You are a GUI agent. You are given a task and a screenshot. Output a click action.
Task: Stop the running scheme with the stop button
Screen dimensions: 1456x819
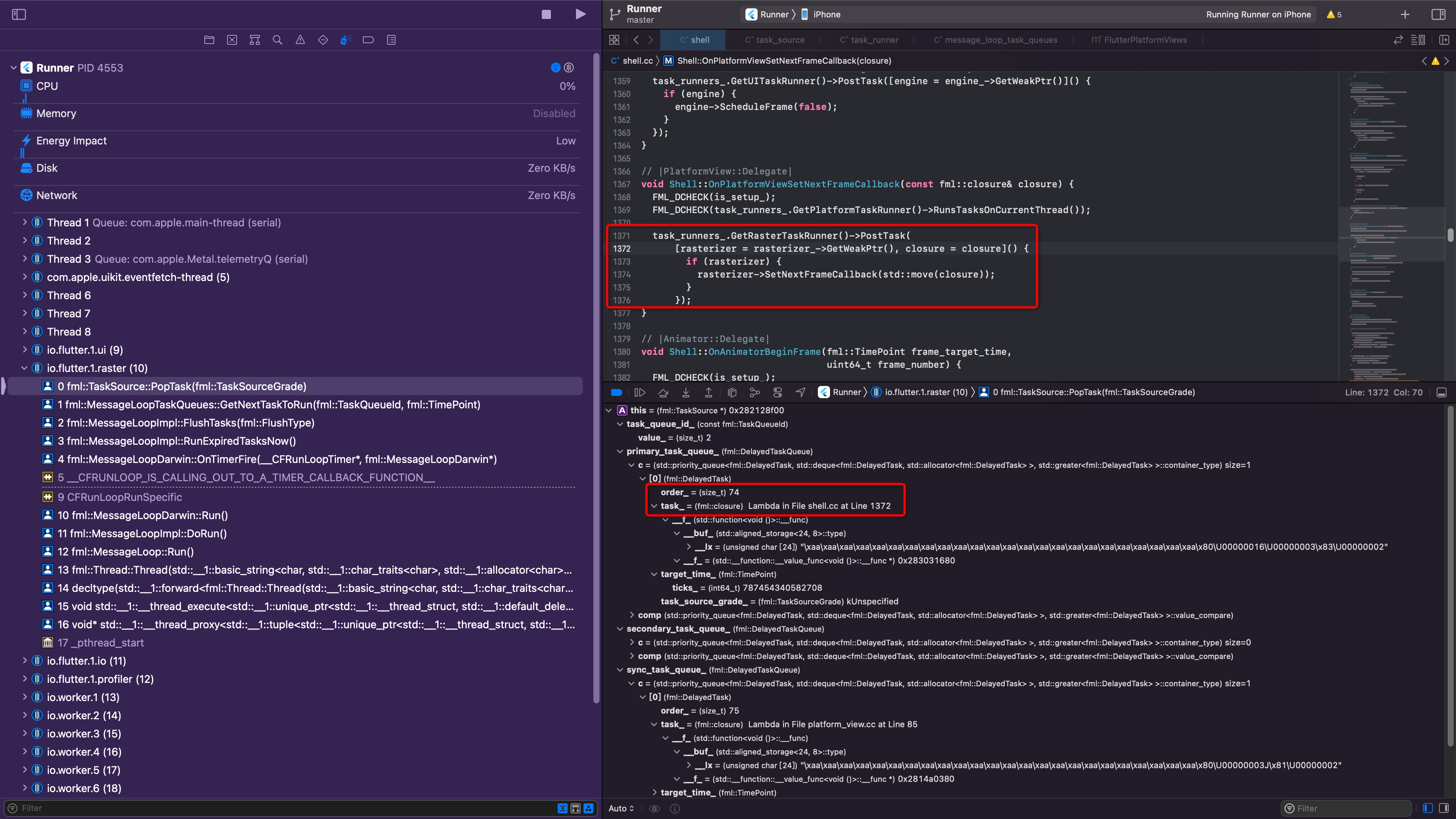point(546,14)
